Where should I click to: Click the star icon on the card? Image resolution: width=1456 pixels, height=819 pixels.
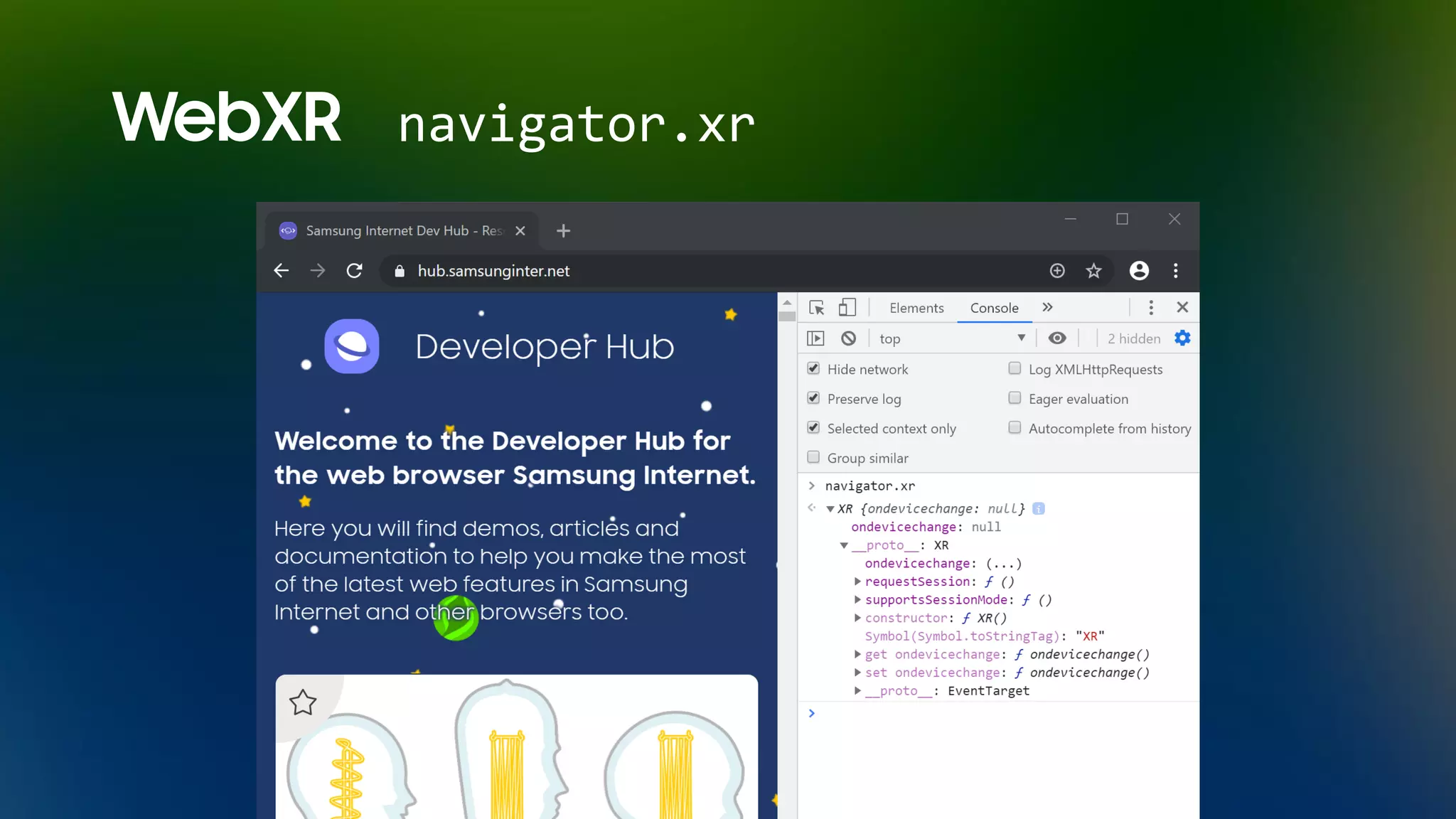303,702
